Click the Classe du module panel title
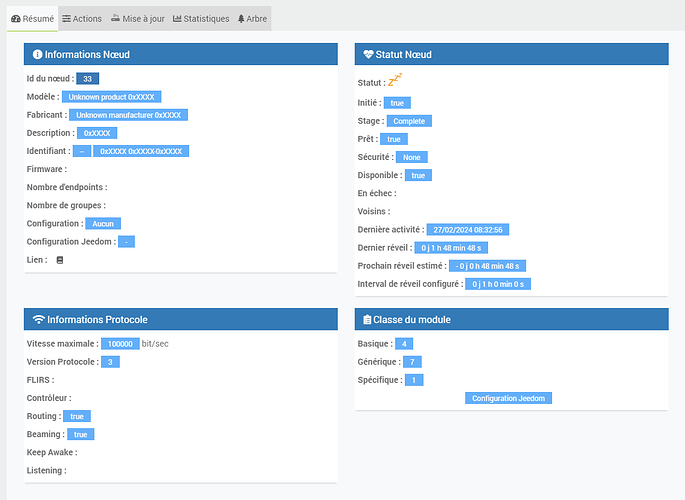Screen dimensions: 685x500 tap(412, 320)
